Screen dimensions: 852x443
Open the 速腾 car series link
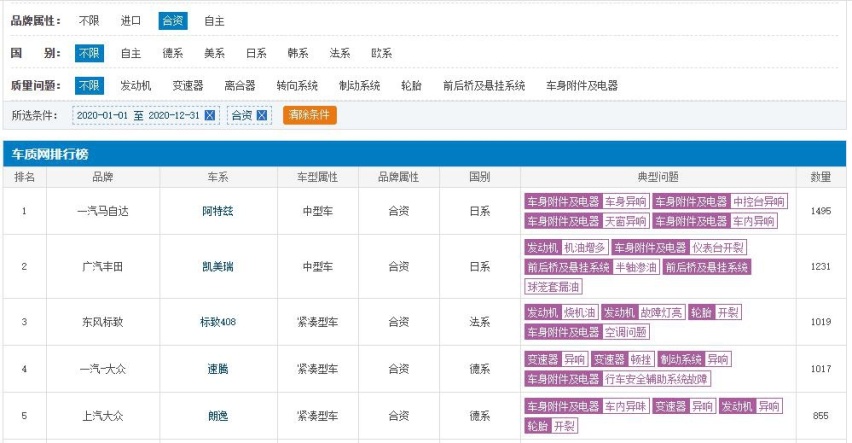pos(218,369)
